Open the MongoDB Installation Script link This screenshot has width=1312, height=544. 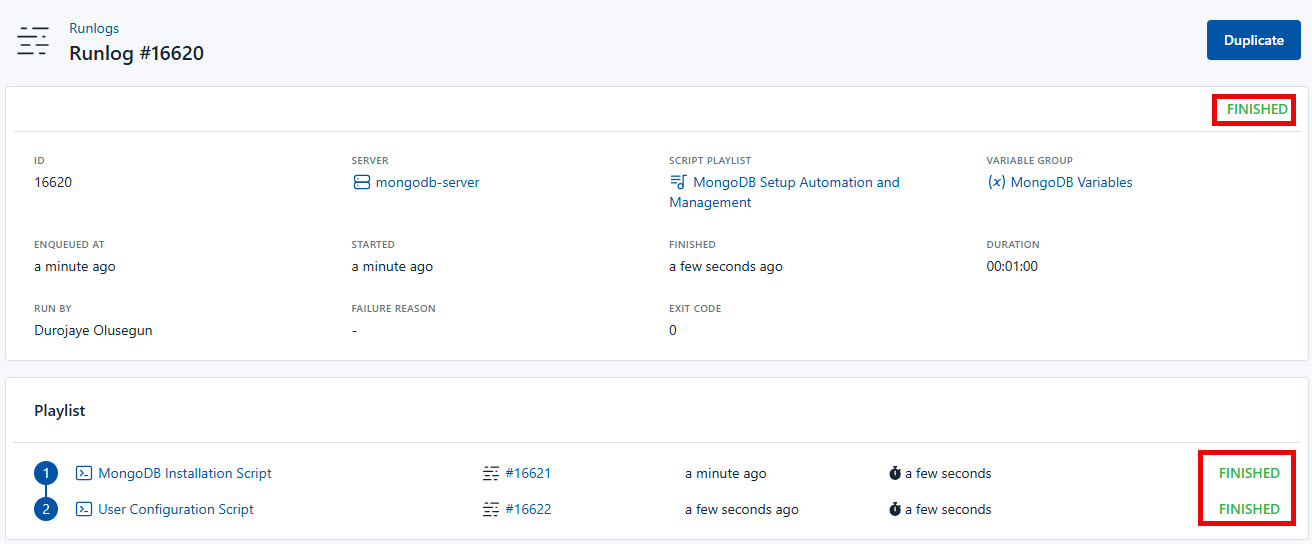click(x=185, y=473)
